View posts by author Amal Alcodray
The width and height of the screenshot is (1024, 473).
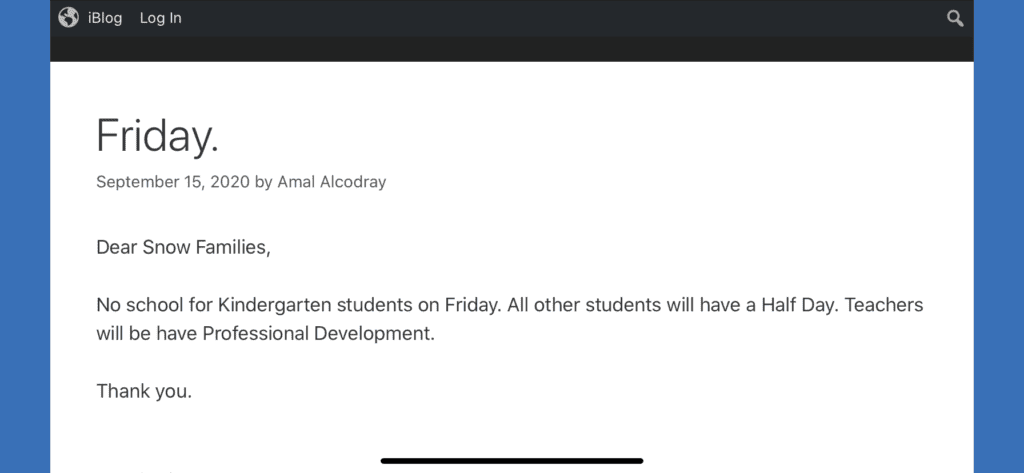click(x=332, y=182)
